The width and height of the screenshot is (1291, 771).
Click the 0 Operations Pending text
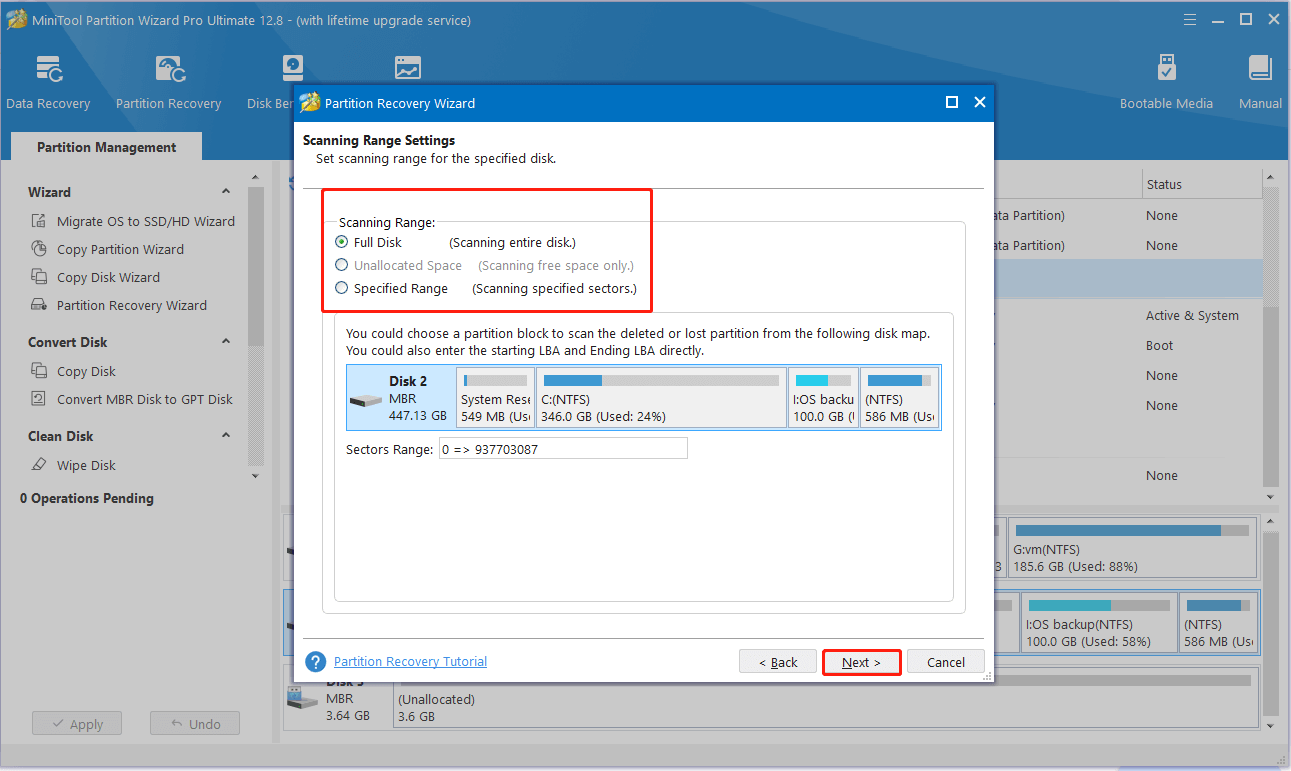pos(87,498)
